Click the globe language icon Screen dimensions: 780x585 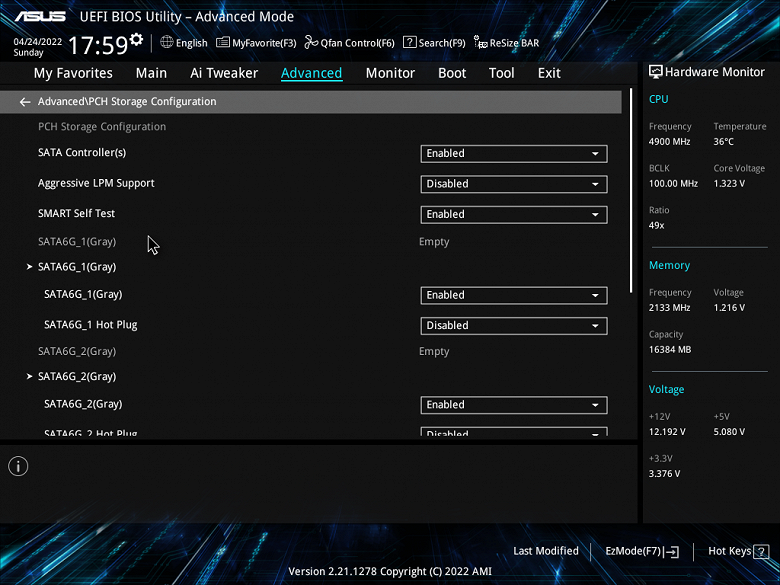(x=167, y=42)
